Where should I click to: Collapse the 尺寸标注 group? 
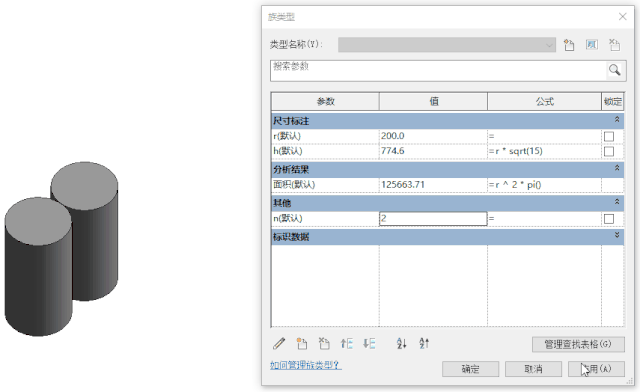coord(617,120)
